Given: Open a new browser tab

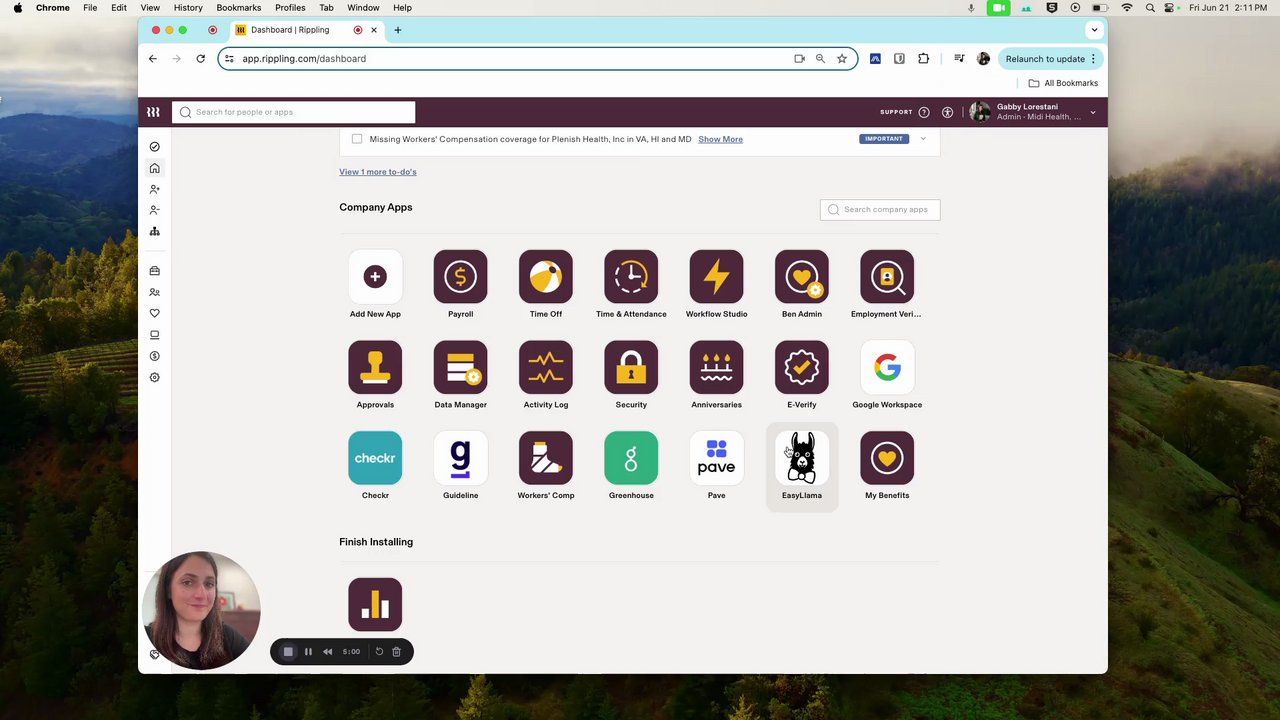Looking at the screenshot, I should tap(397, 30).
